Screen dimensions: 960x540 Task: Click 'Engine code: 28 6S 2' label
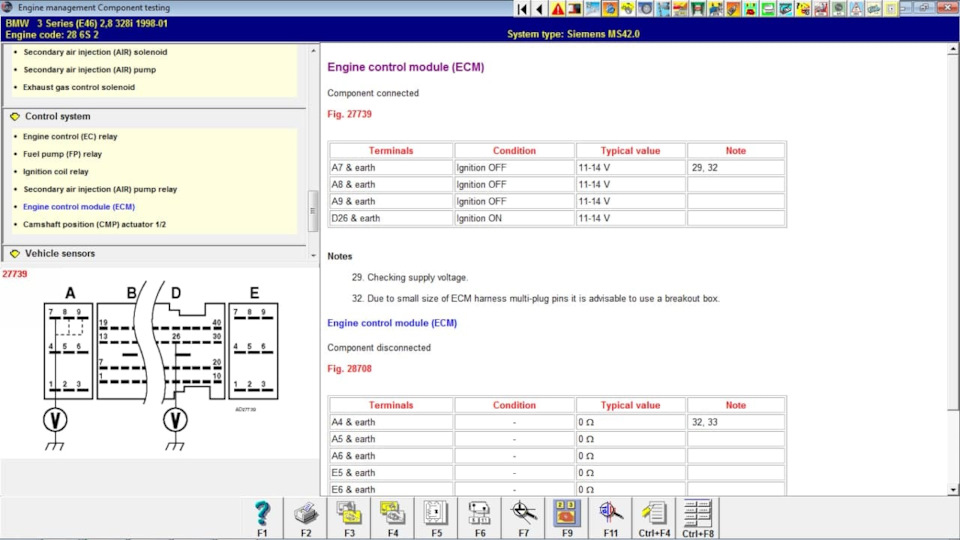point(52,35)
